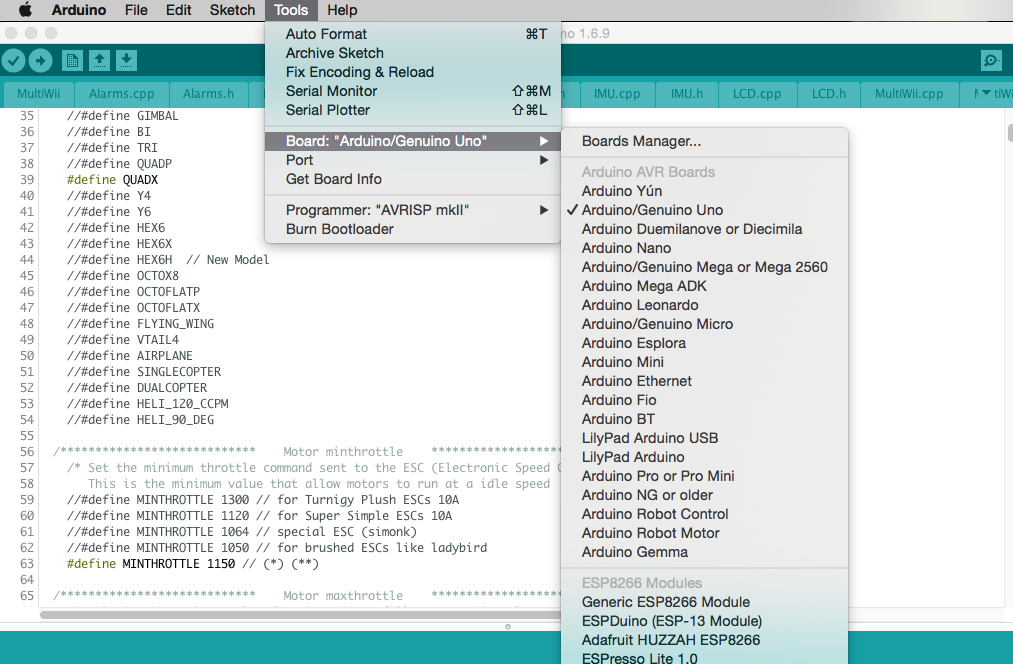Image resolution: width=1013 pixels, height=664 pixels.
Task: Click the Save sketch down-arrow icon
Action: 126,61
